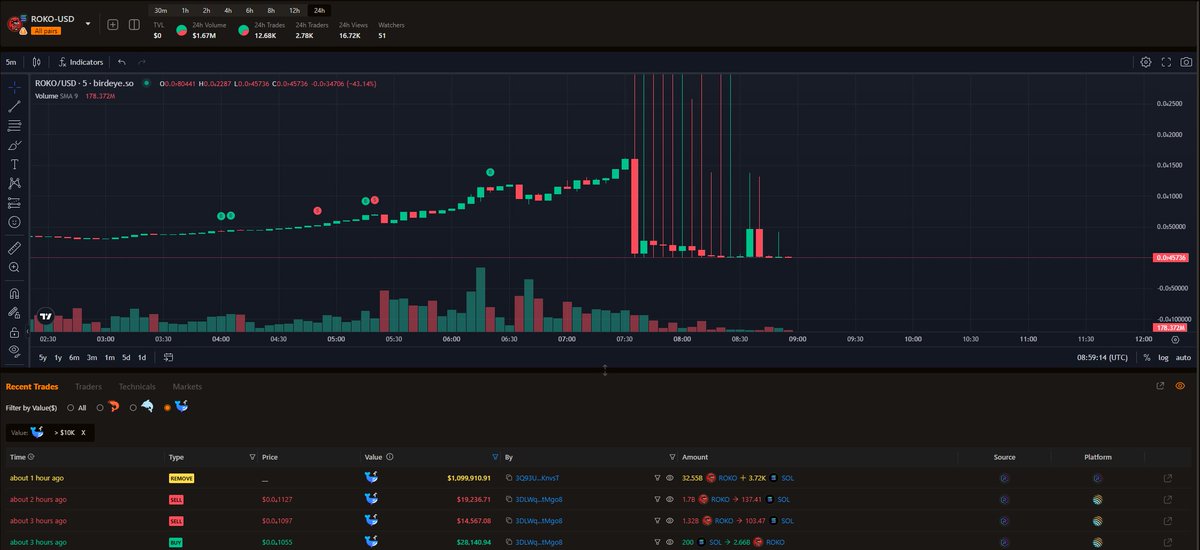Filter by trader in the $1,099,910.91 row
The width and height of the screenshot is (1200, 550).
[657, 478]
